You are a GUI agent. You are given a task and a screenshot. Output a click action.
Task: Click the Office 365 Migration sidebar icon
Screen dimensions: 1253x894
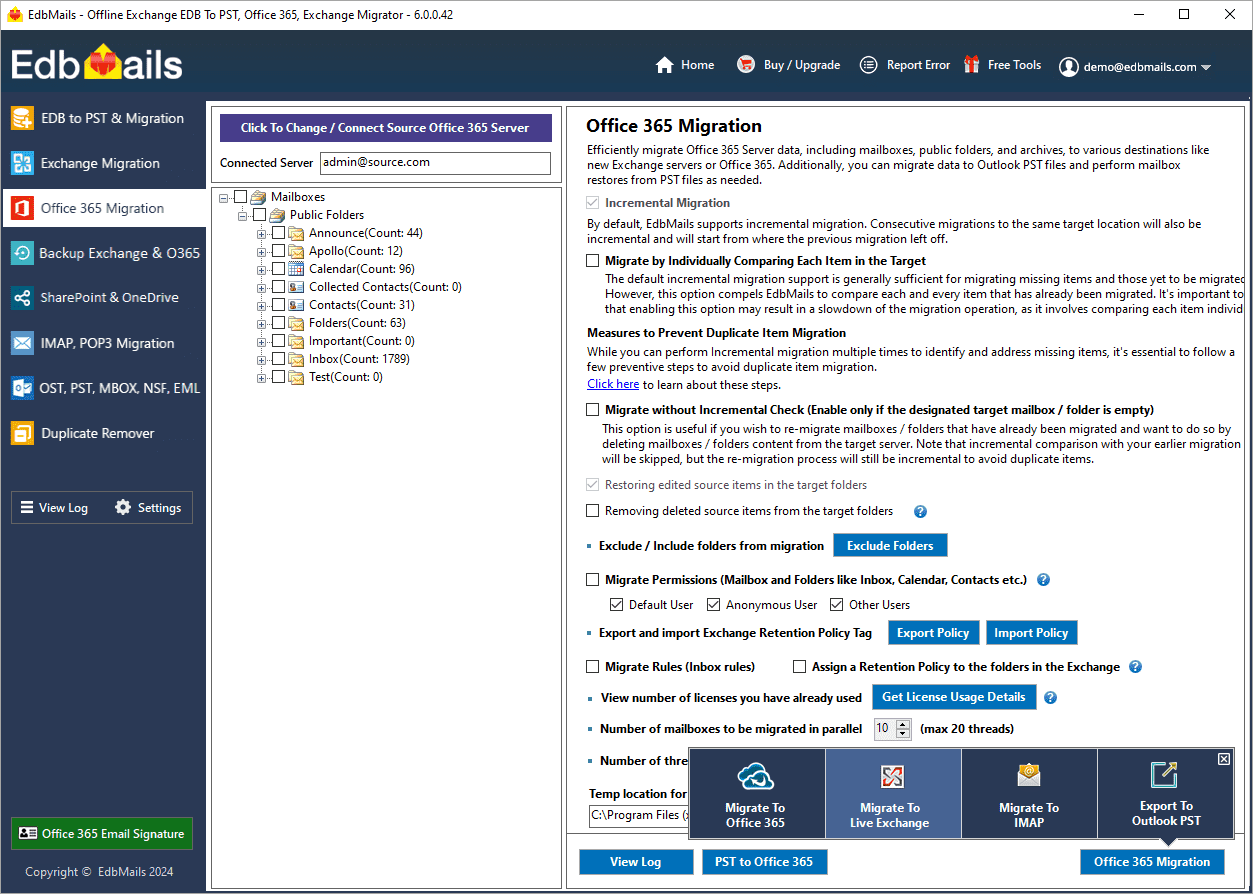[22, 208]
